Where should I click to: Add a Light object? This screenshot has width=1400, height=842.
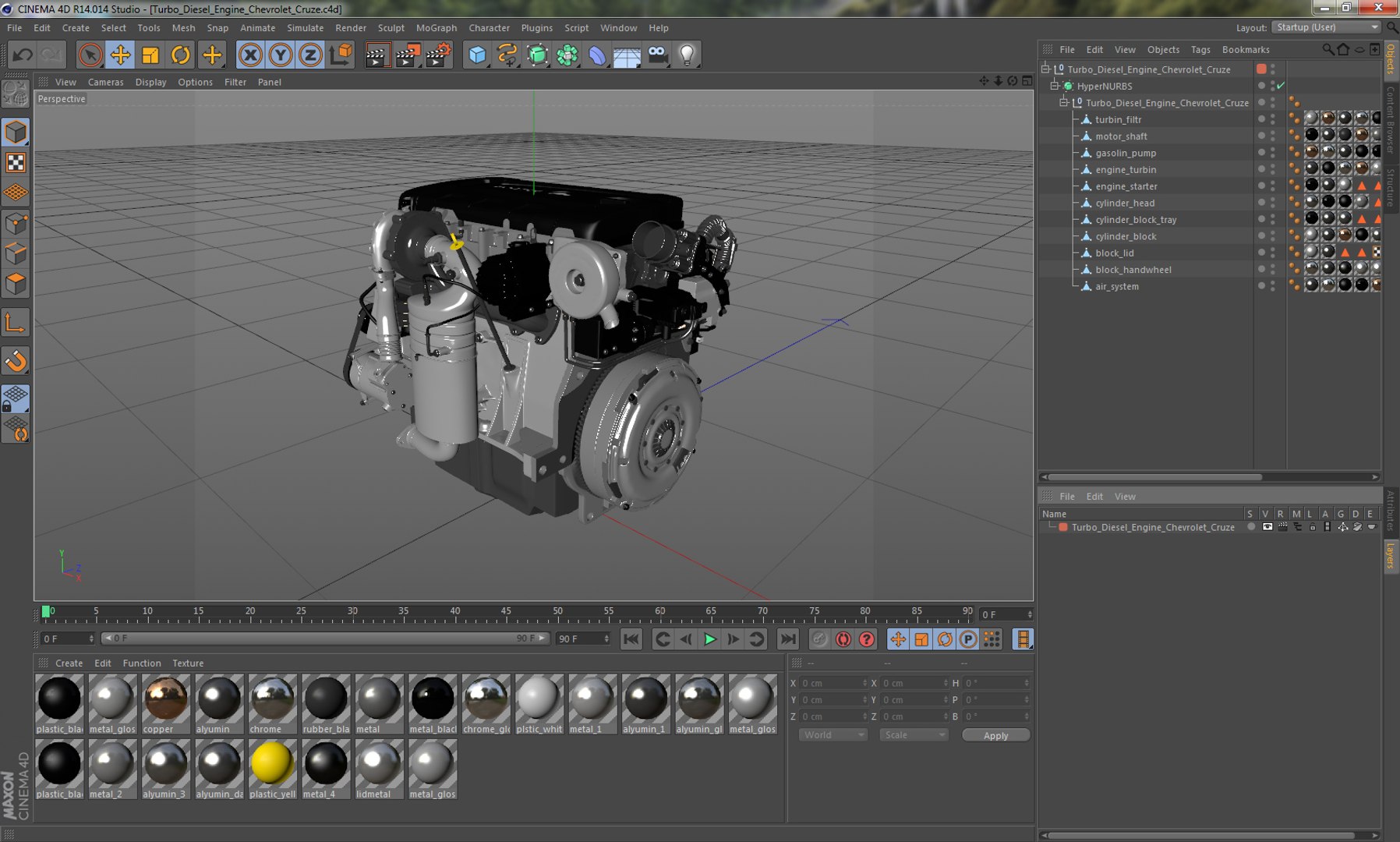coord(688,55)
